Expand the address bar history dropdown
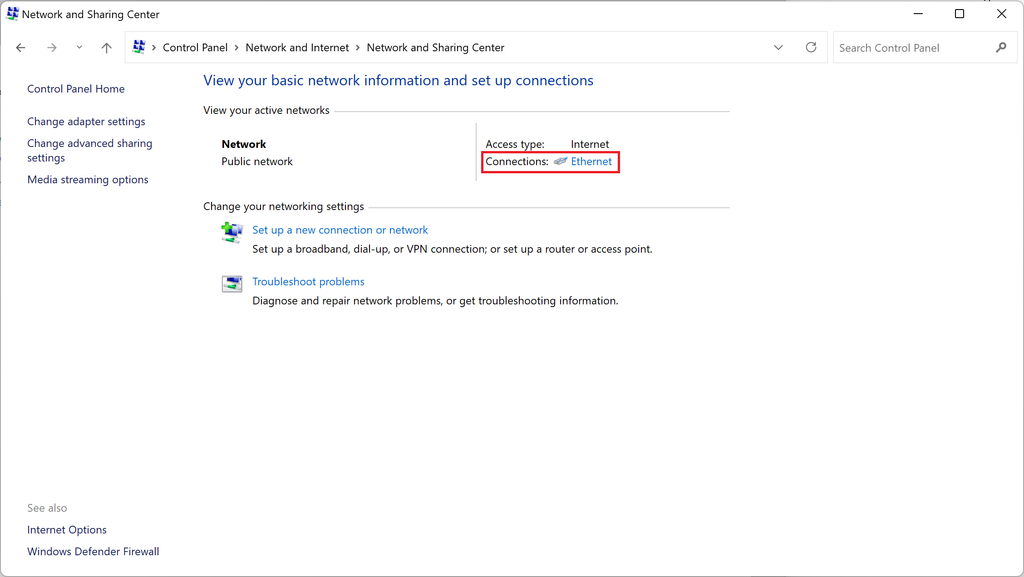Screen dimensions: 1024x577 point(778,48)
